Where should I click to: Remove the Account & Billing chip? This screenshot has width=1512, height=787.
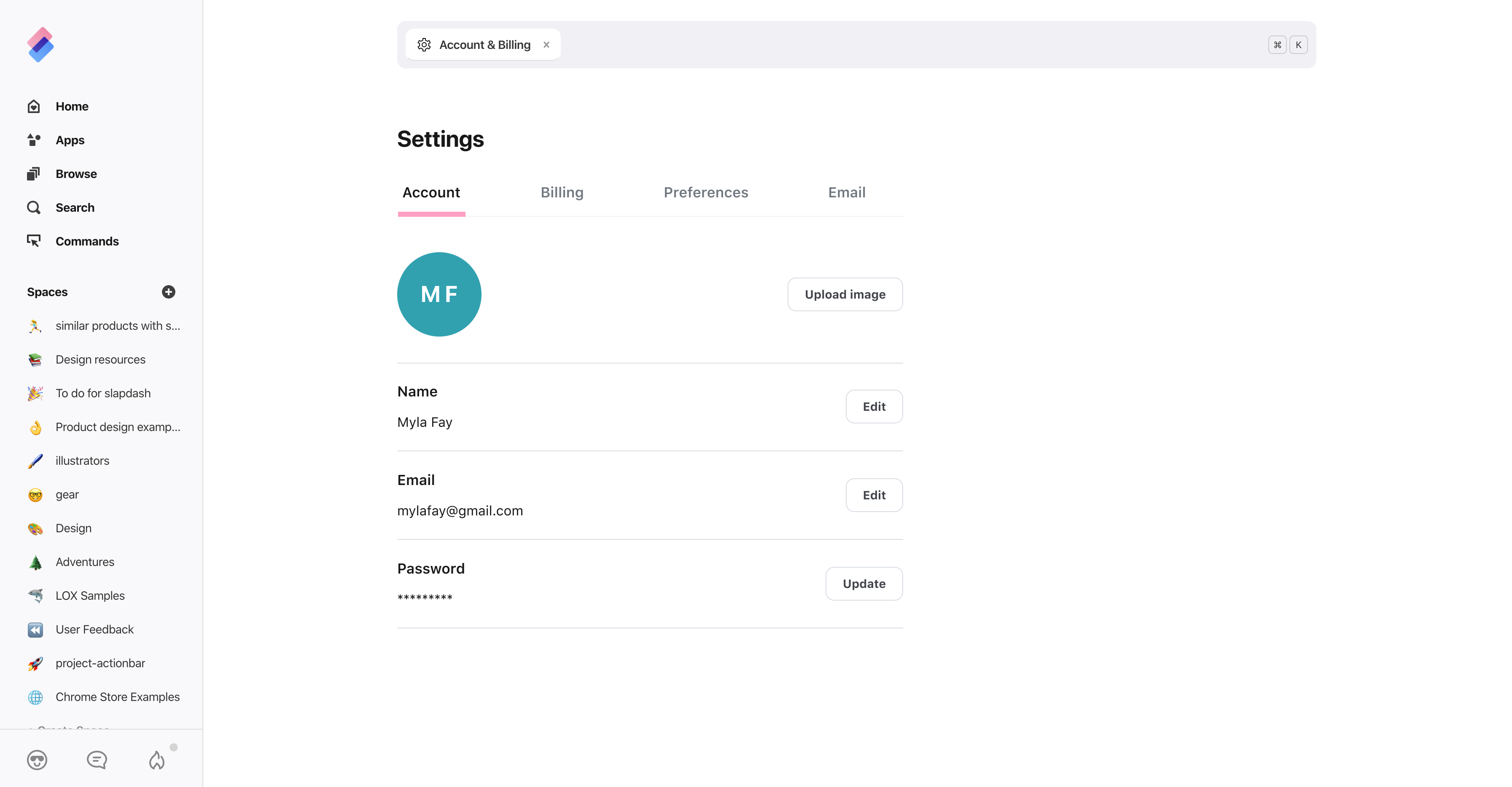[x=546, y=45]
